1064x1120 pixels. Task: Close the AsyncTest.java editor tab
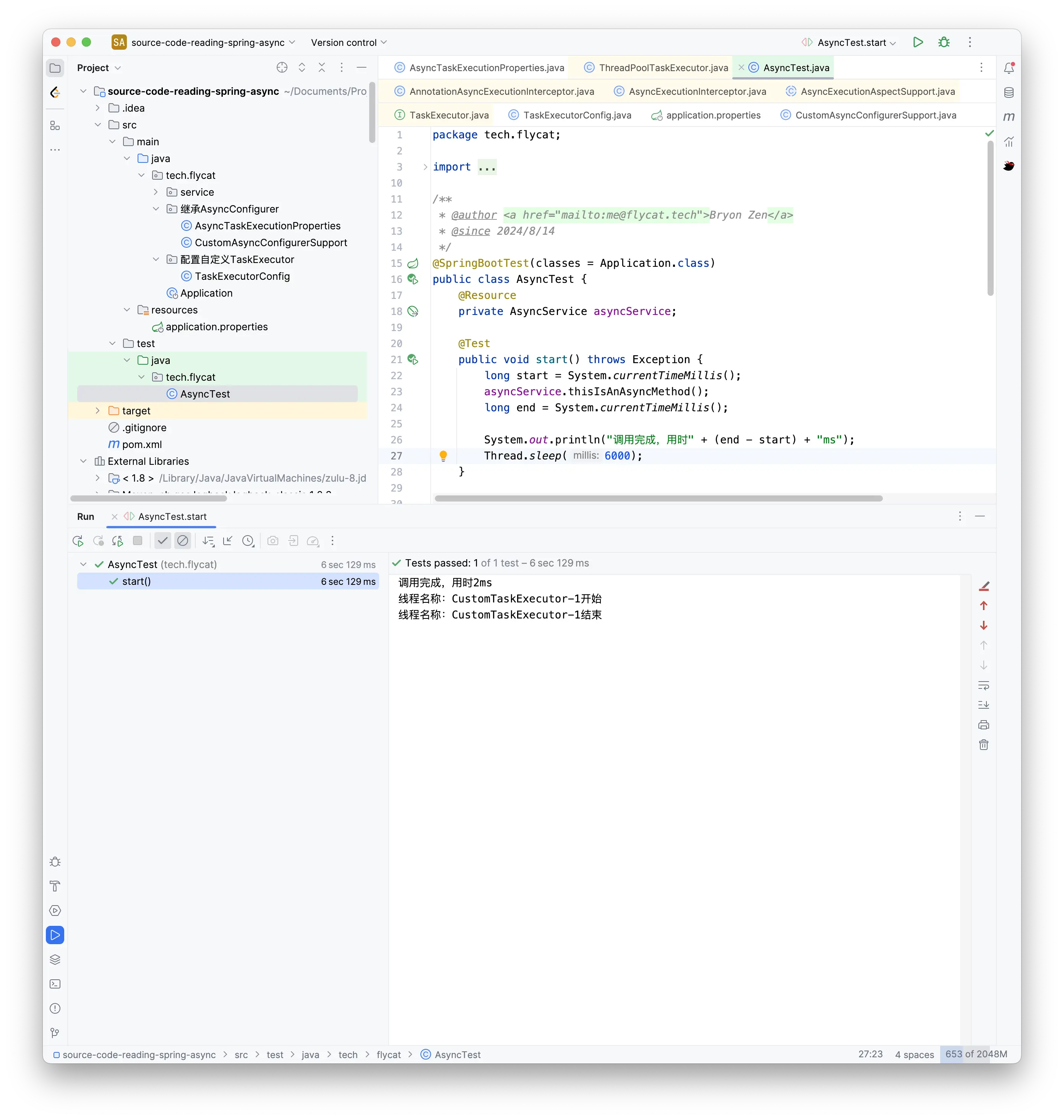click(741, 68)
